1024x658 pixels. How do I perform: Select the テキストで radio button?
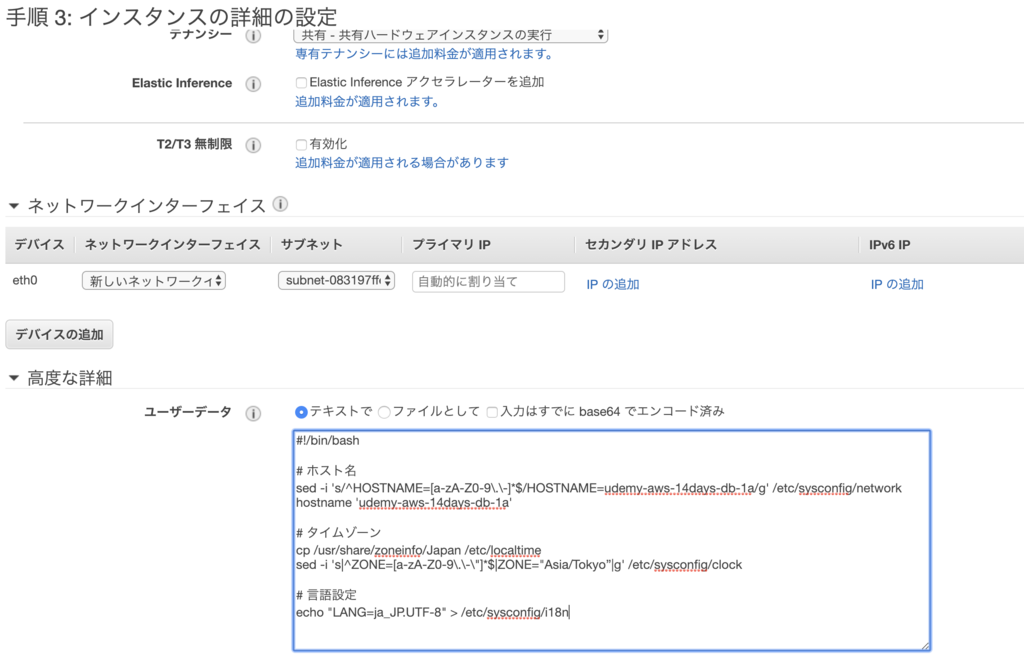pos(302,412)
